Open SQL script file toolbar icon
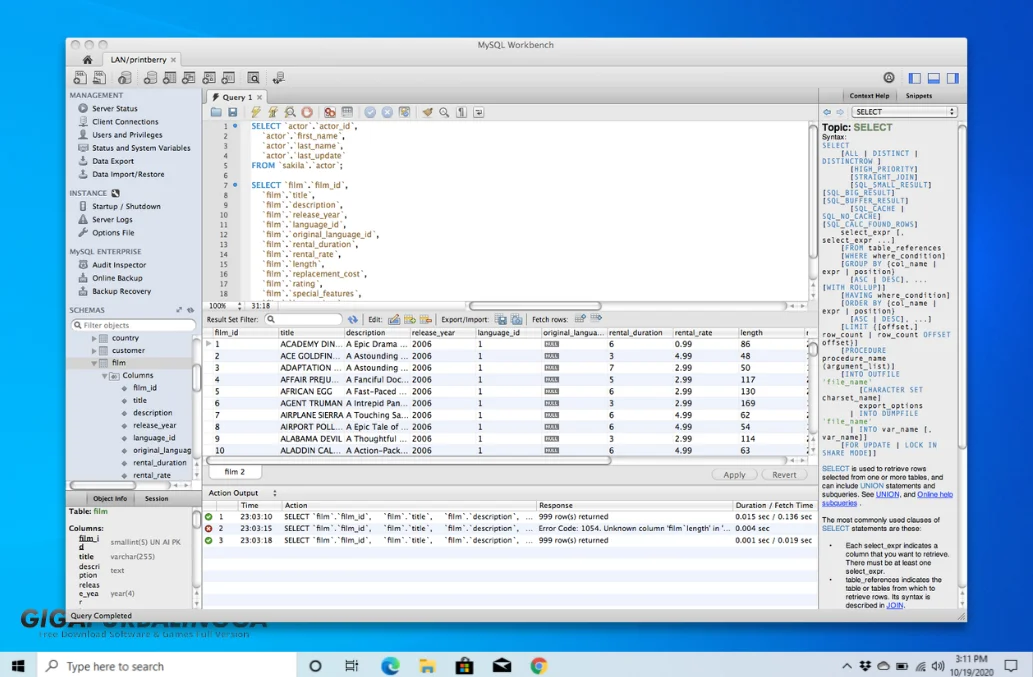1033x677 pixels. pos(99,78)
